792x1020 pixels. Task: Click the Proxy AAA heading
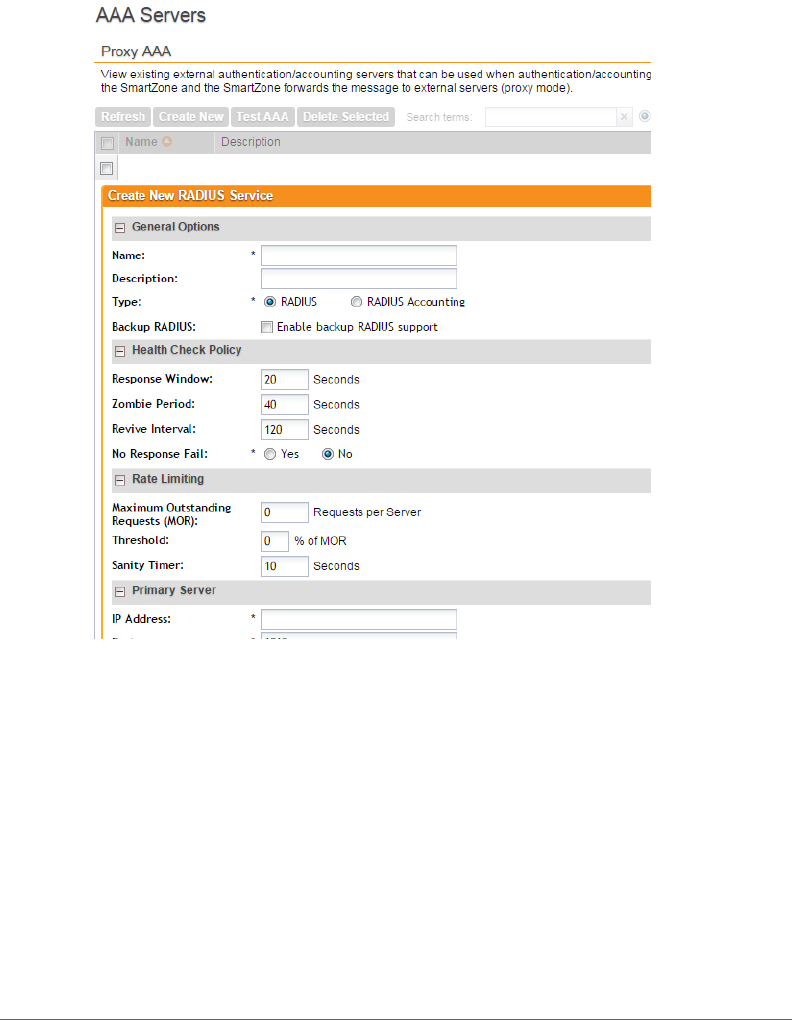click(x=136, y=51)
